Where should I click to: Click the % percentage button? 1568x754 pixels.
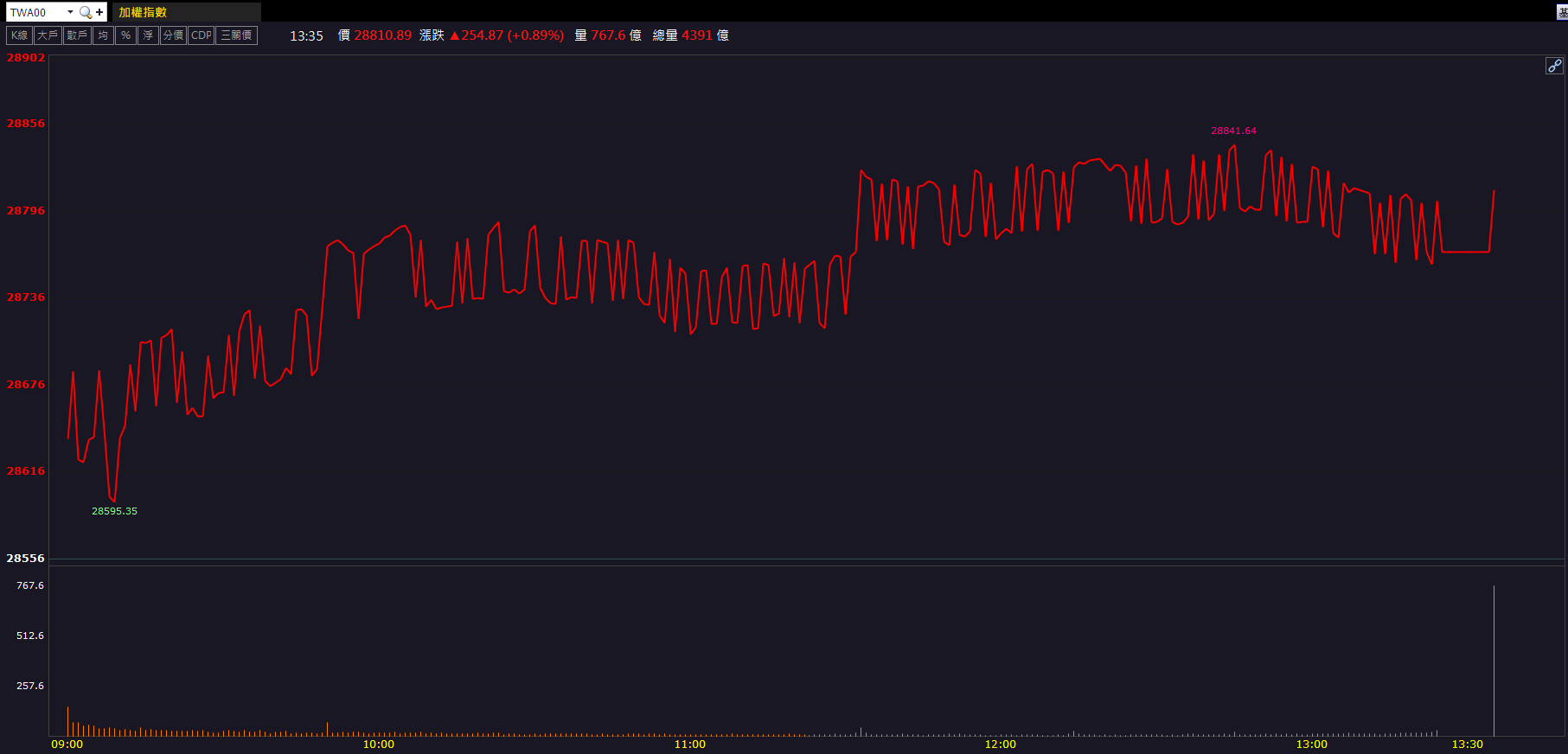pos(125,35)
